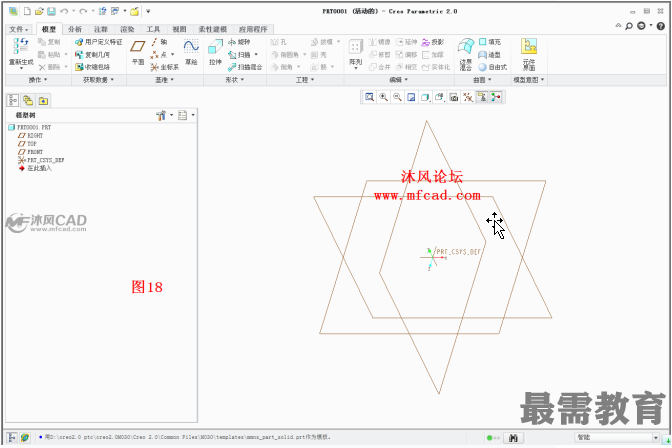Image resolution: width=672 pixels, height=448 pixels.
Task: Open saved views dropdown in graphics toolbar
Action: point(439,97)
